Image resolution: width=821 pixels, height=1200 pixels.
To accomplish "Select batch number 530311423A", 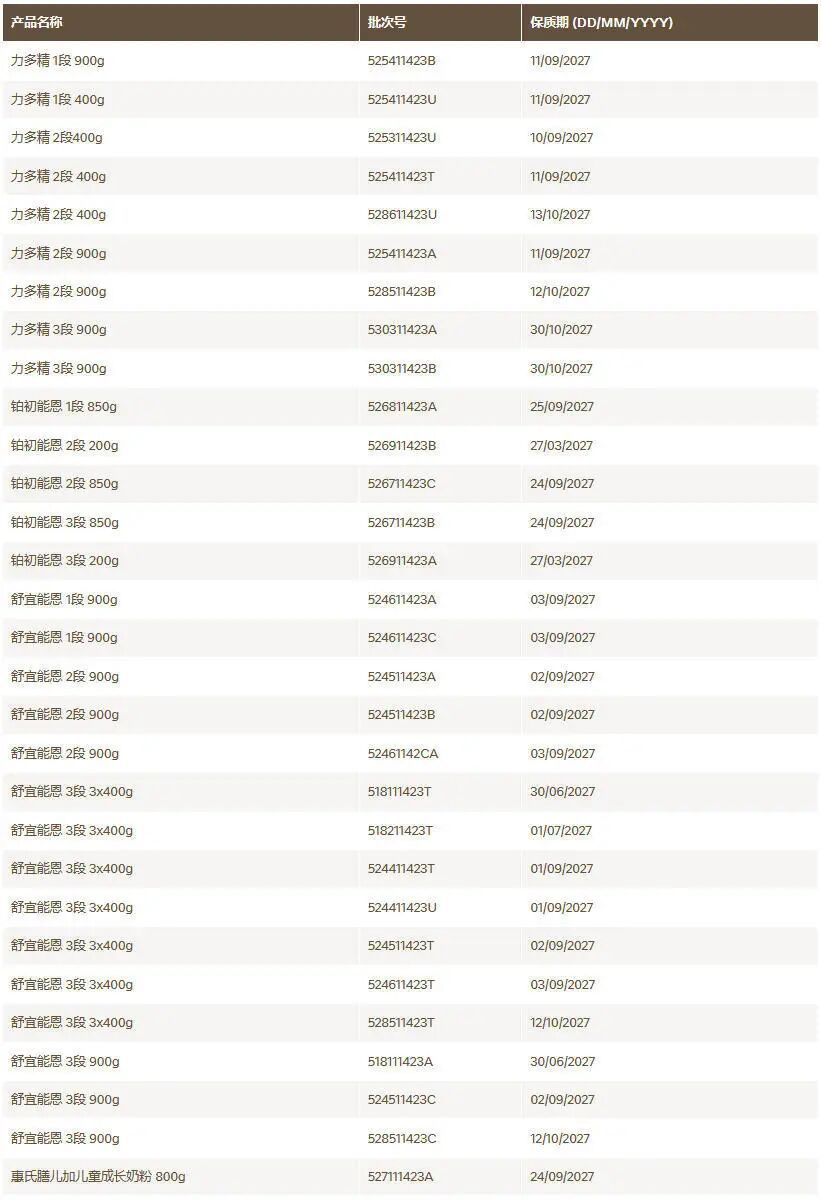I will tap(402, 330).
